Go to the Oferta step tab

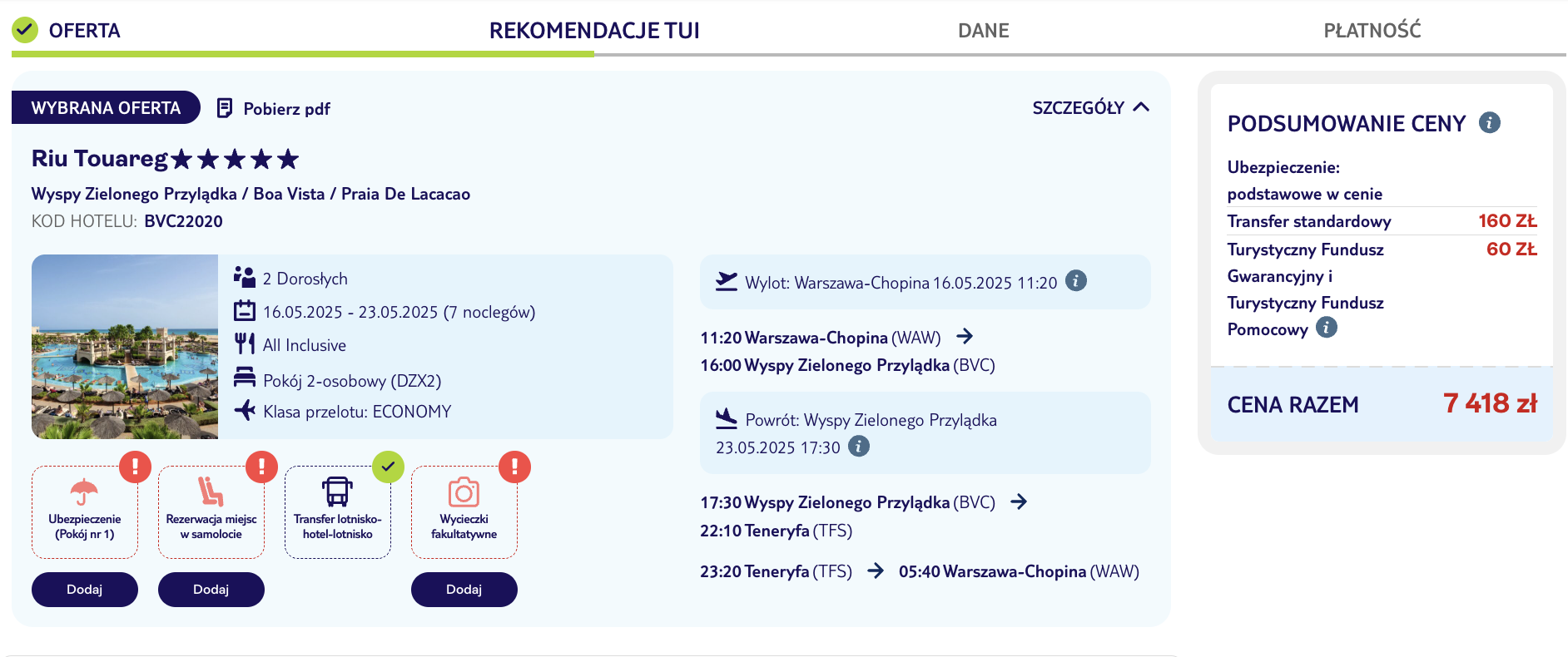(x=84, y=31)
